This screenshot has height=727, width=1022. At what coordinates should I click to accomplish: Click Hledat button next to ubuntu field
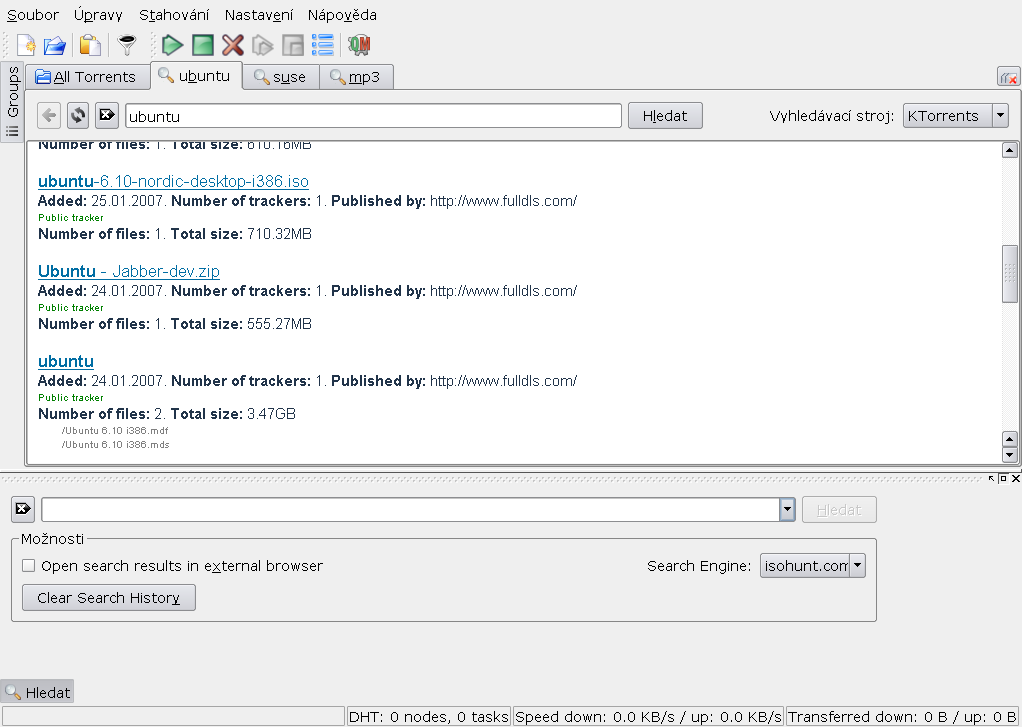point(665,115)
